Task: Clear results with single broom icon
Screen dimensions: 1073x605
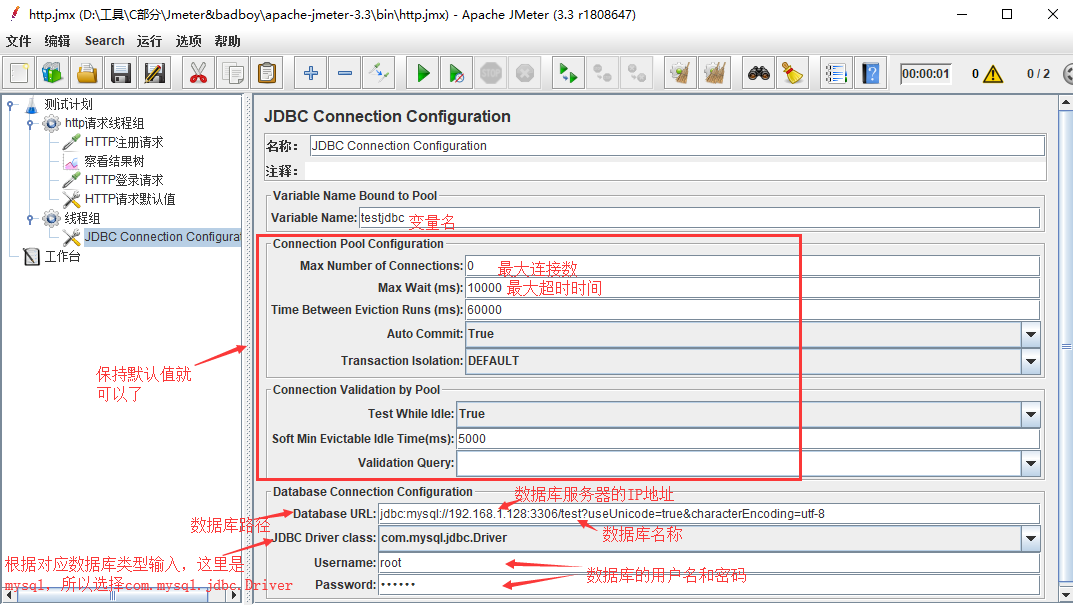Action: pyautogui.click(x=680, y=73)
